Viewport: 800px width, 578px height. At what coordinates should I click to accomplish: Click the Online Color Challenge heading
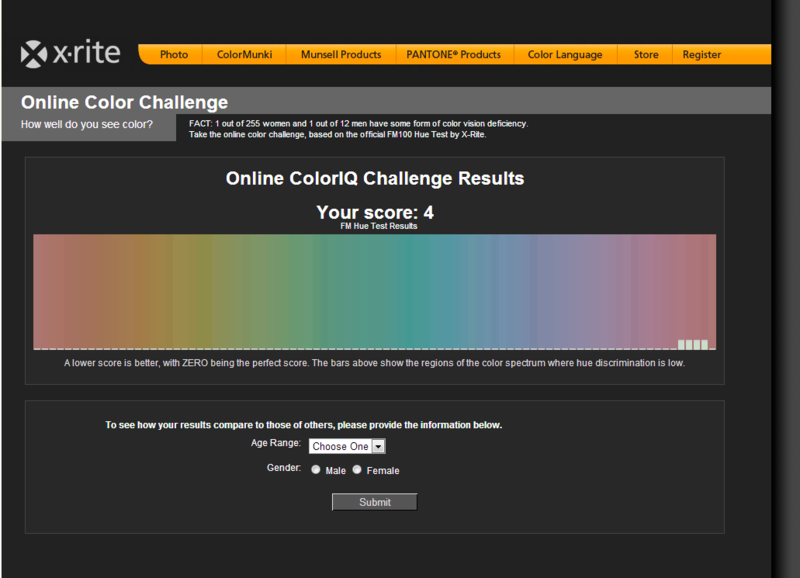pos(124,103)
